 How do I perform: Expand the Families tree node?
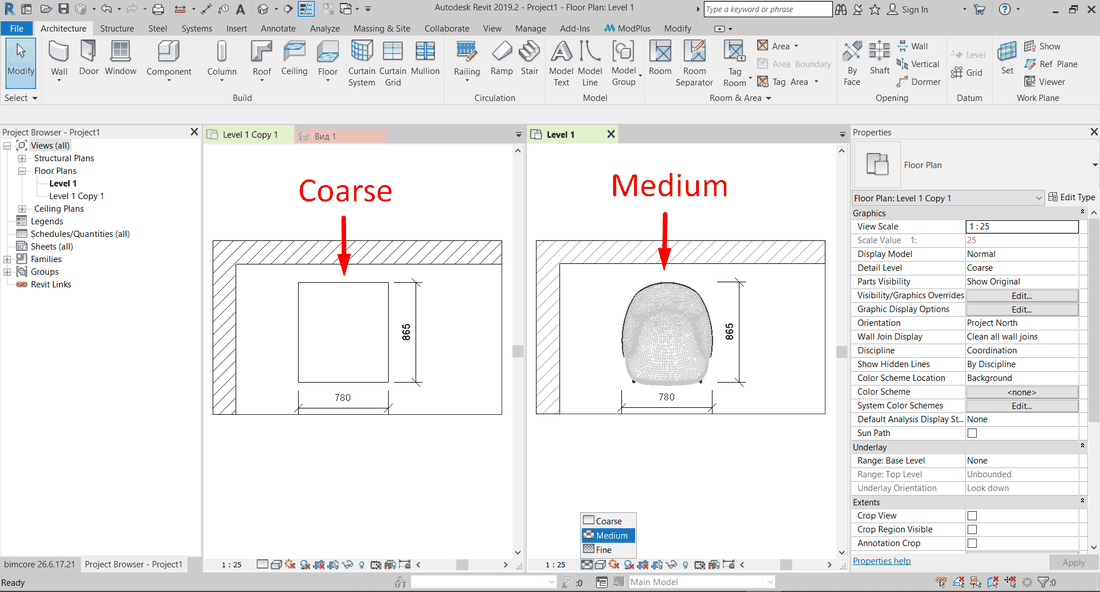coord(8,260)
